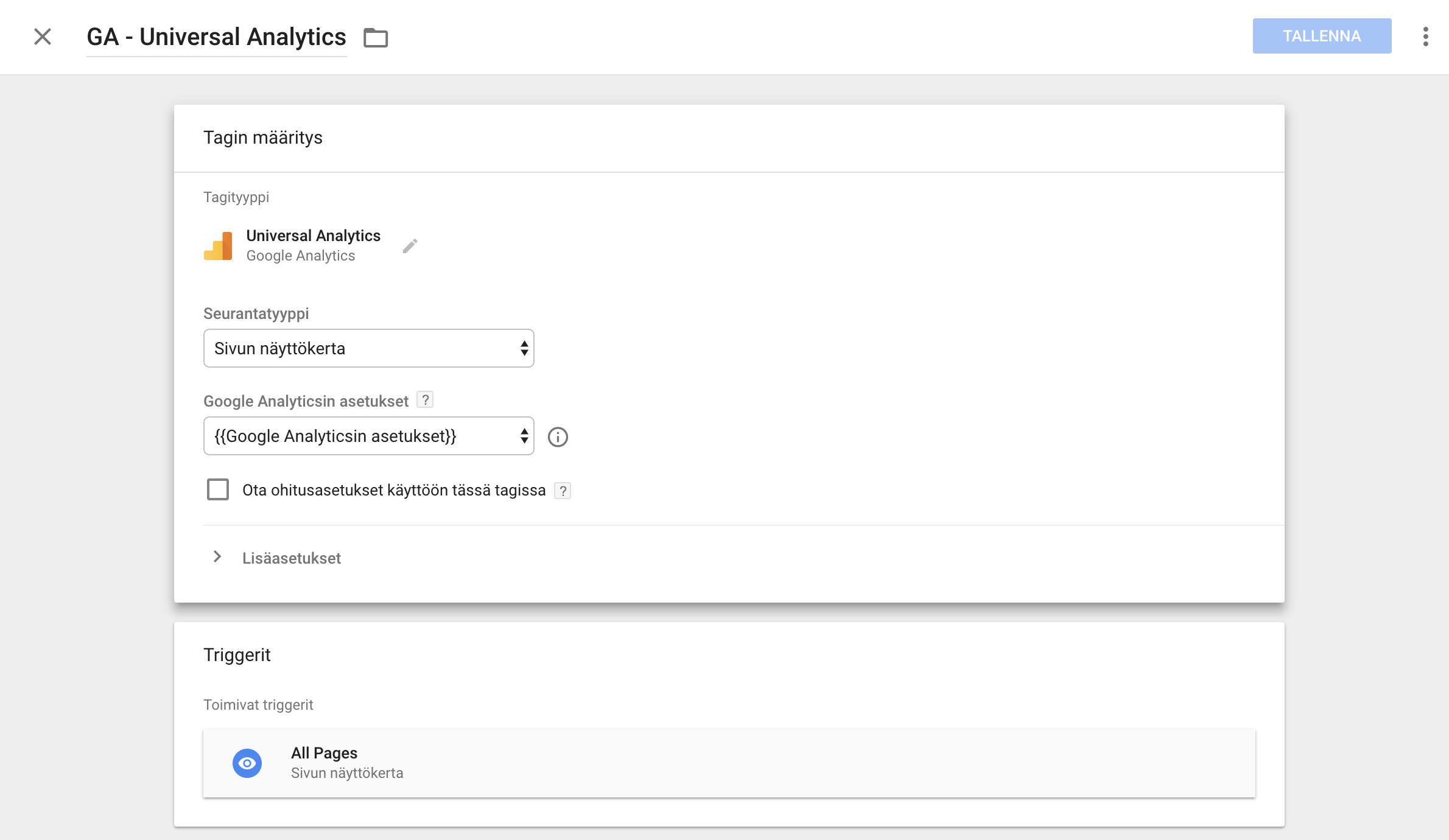Click the blue eye icon of All Pages trigger

(247, 763)
